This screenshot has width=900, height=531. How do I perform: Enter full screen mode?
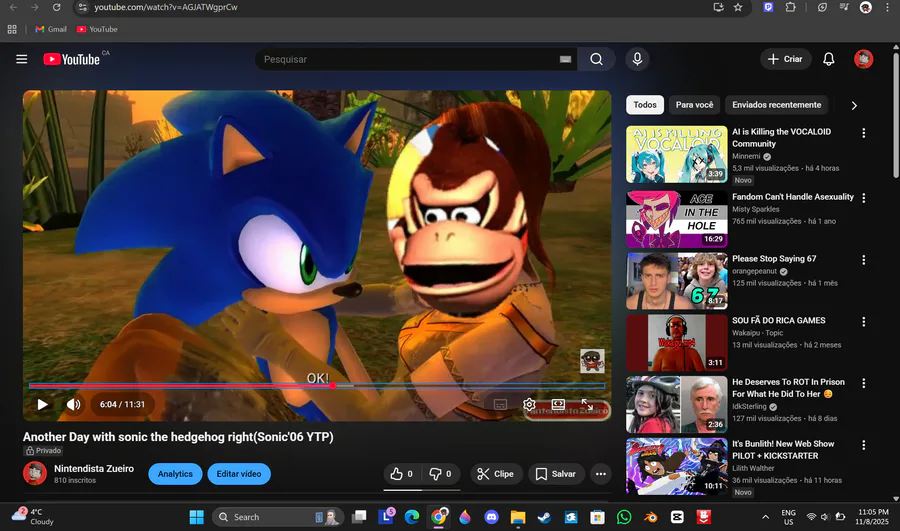pyautogui.click(x=587, y=404)
